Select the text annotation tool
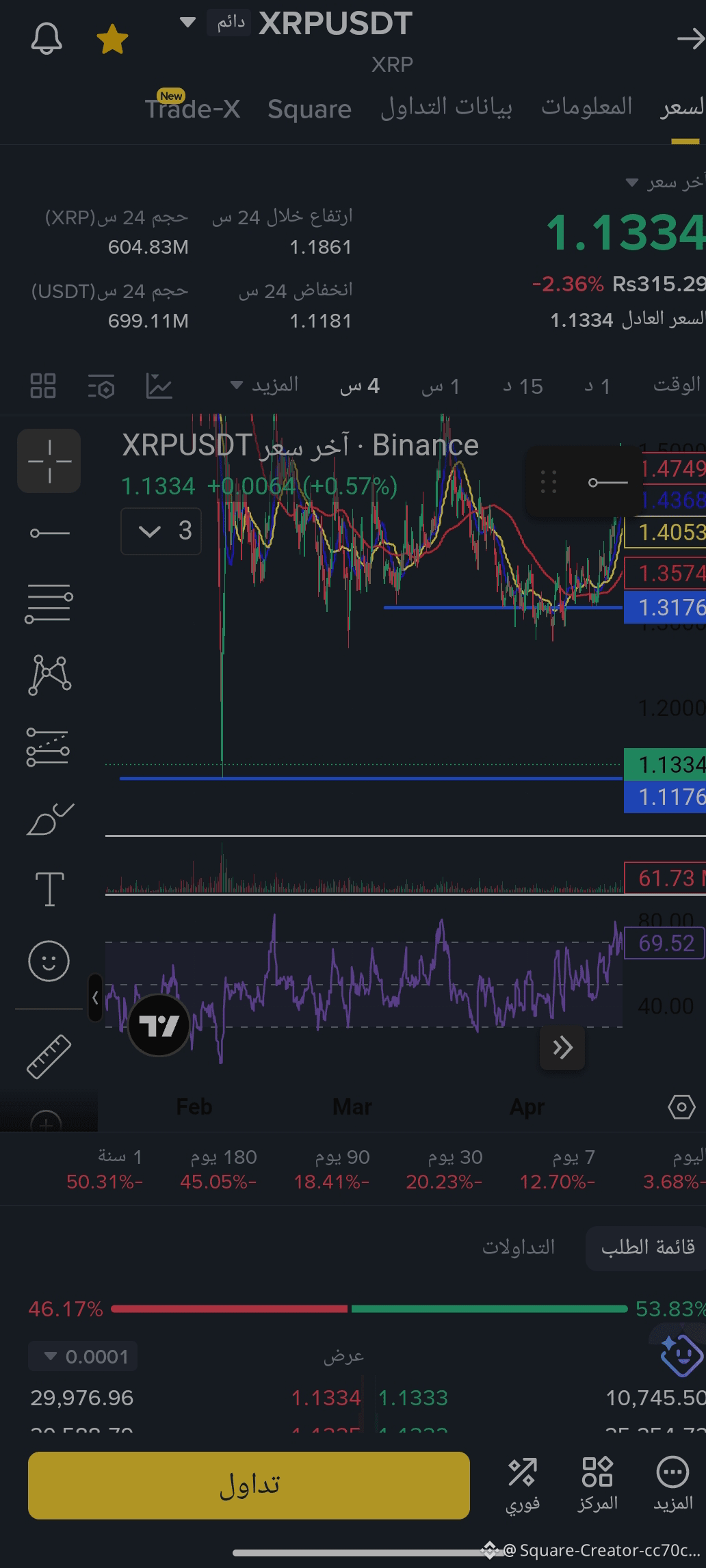Viewport: 706px width, 1568px height. pos(49,889)
